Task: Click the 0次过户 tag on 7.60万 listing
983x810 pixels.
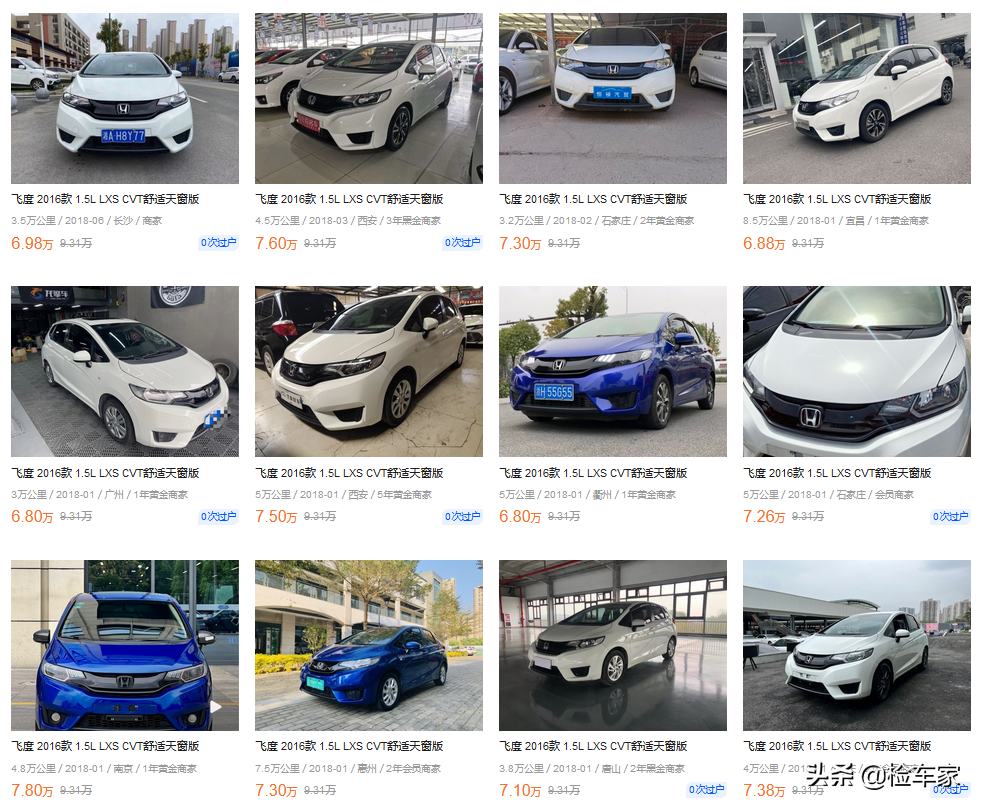Action: (463, 243)
